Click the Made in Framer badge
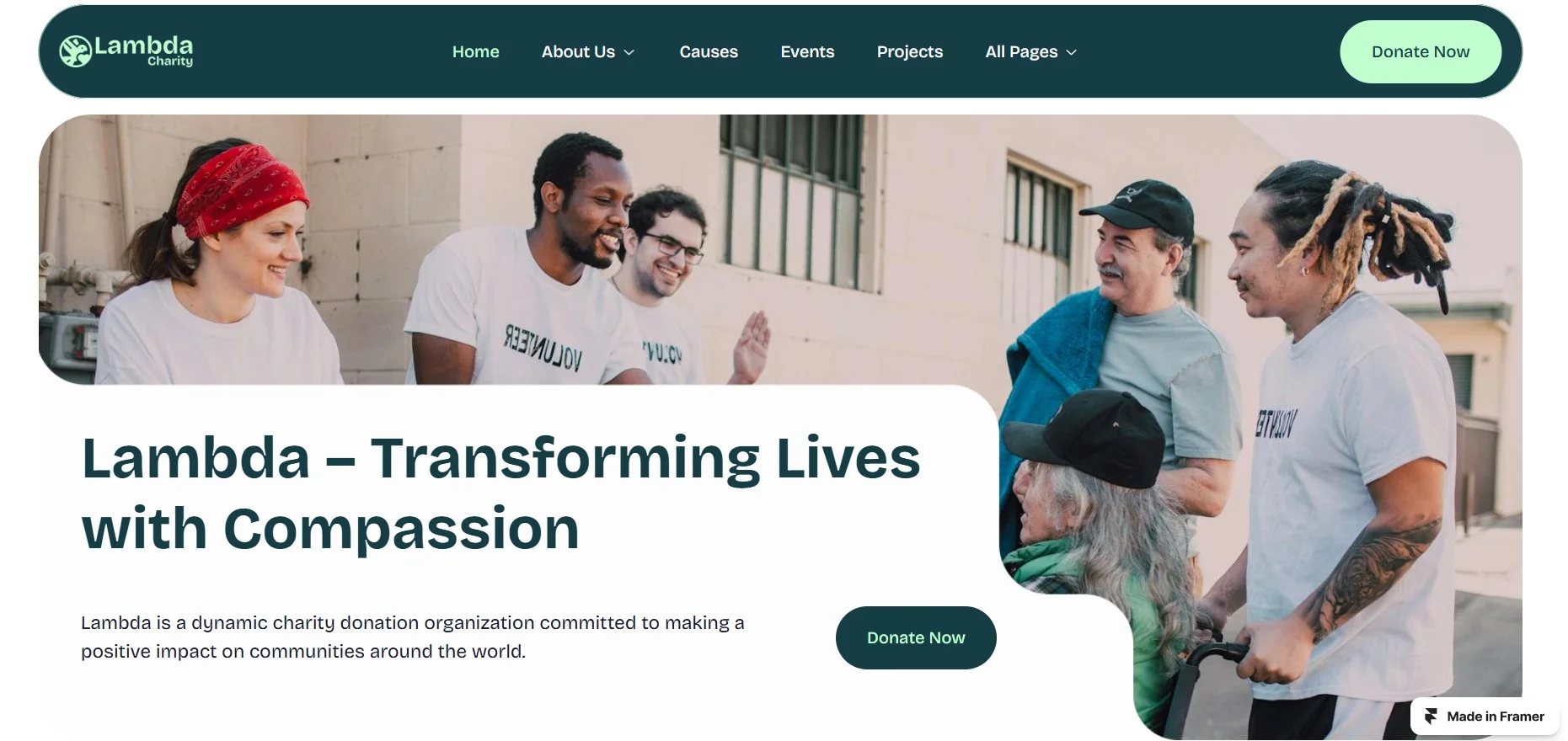1568x741 pixels. (x=1485, y=717)
